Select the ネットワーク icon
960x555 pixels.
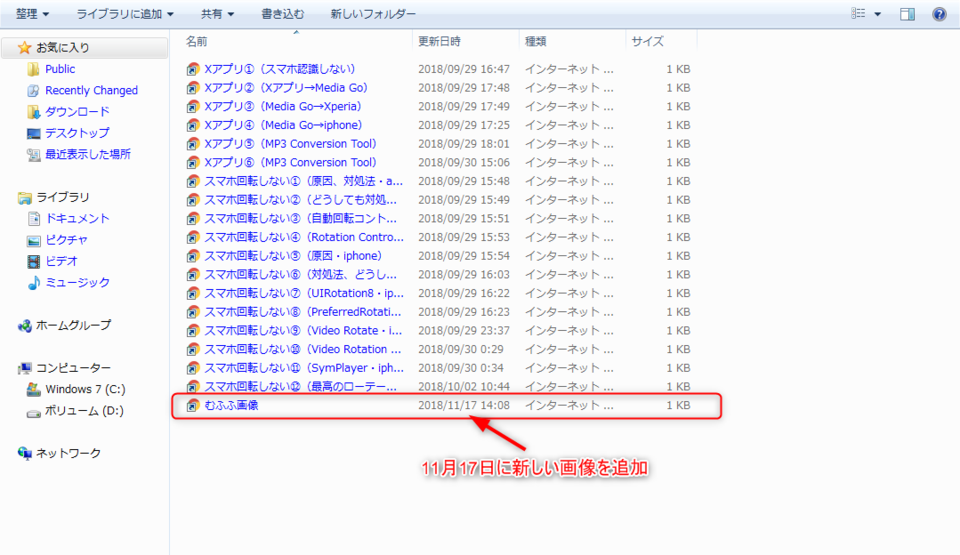[x=24, y=453]
